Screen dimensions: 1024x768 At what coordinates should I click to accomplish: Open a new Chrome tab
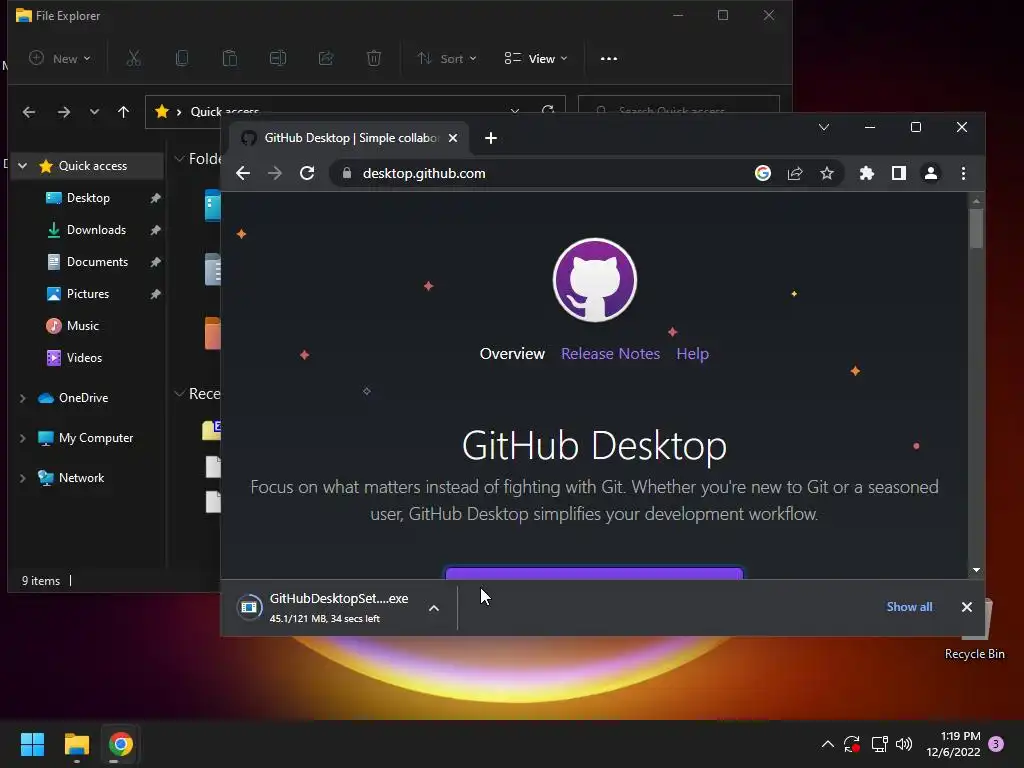click(491, 138)
